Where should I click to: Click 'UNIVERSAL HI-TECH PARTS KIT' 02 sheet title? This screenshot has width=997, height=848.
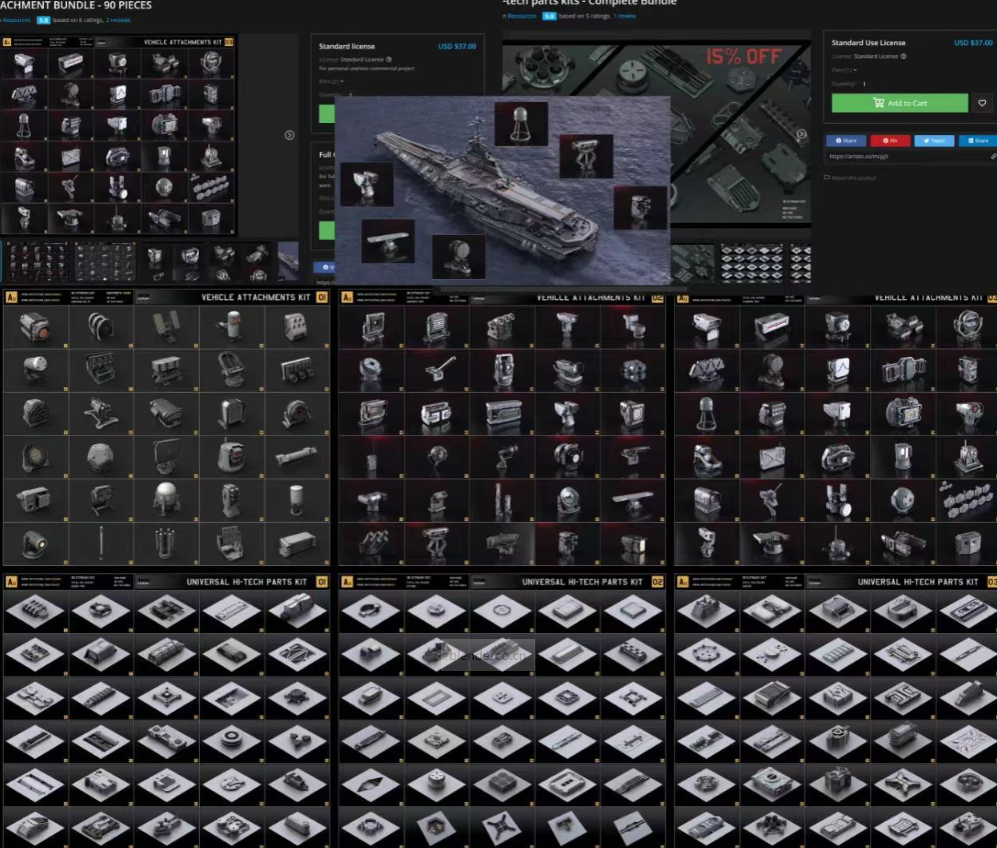pyautogui.click(x=582, y=582)
